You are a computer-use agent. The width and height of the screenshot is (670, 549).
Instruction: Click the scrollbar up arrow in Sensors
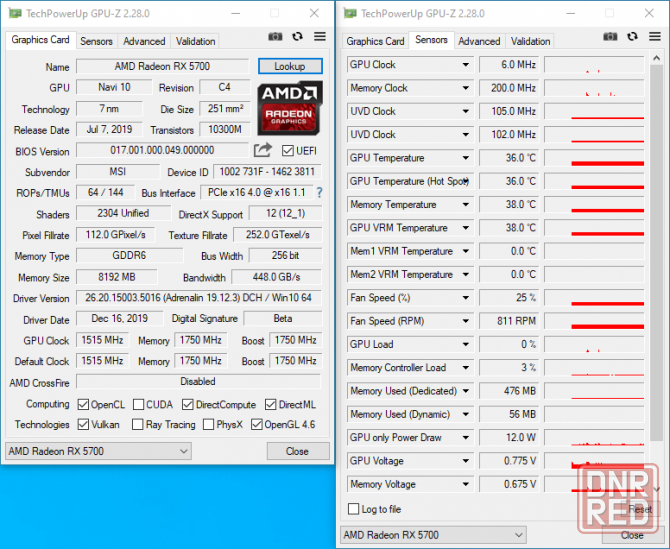point(656,57)
